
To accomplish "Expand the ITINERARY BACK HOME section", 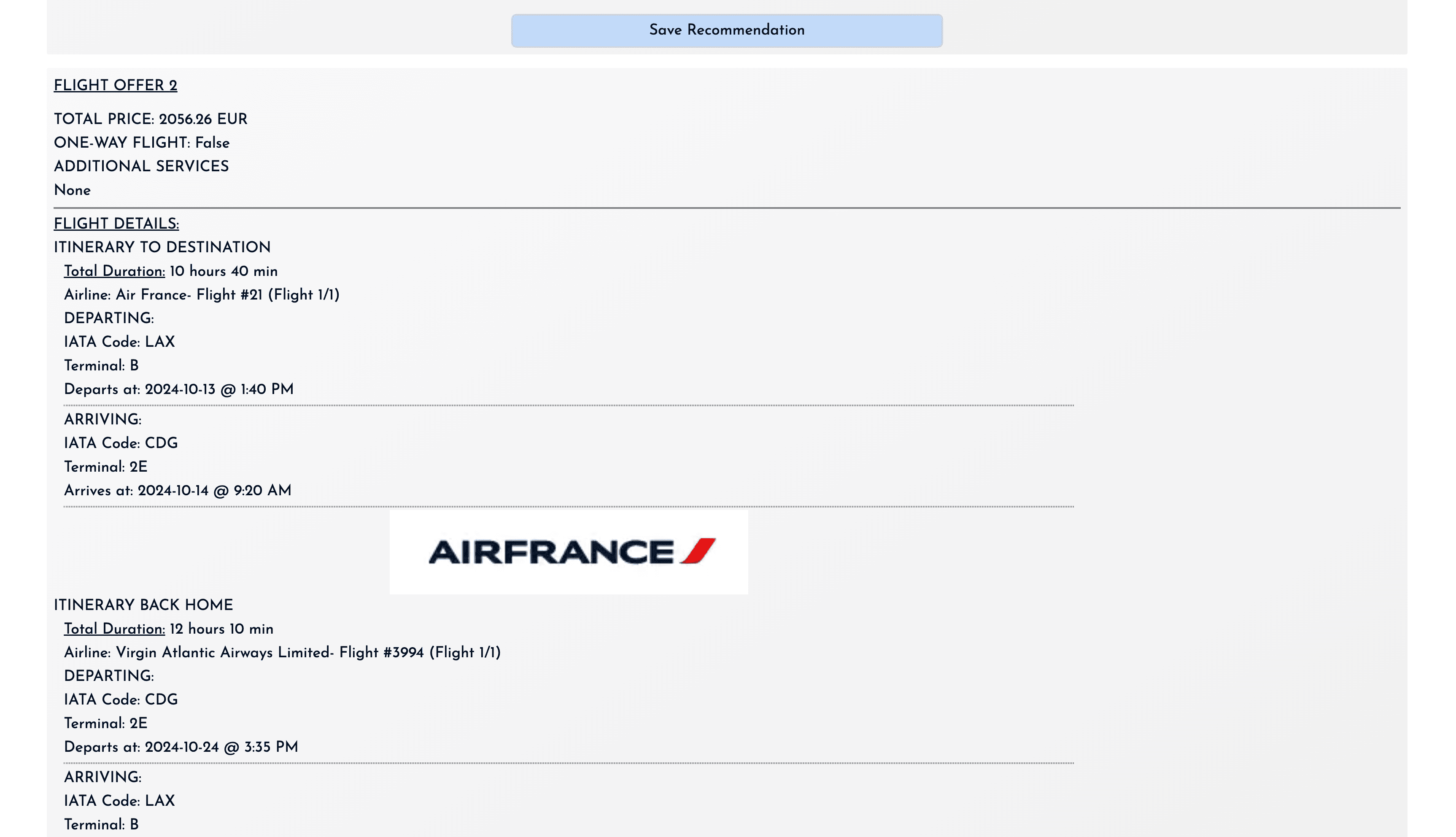I will tap(143, 605).
